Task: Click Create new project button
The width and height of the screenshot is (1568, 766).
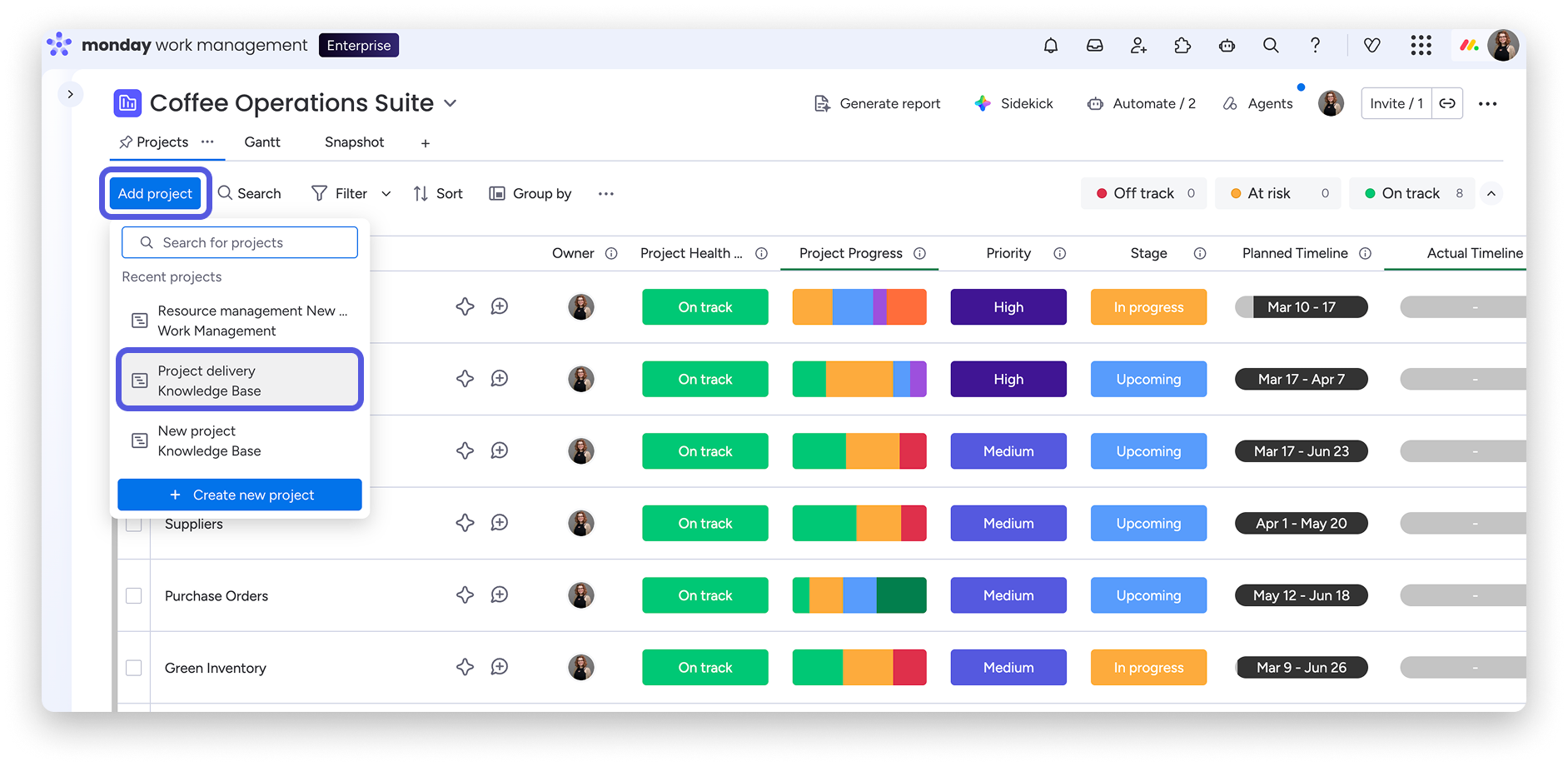Action: click(x=240, y=495)
